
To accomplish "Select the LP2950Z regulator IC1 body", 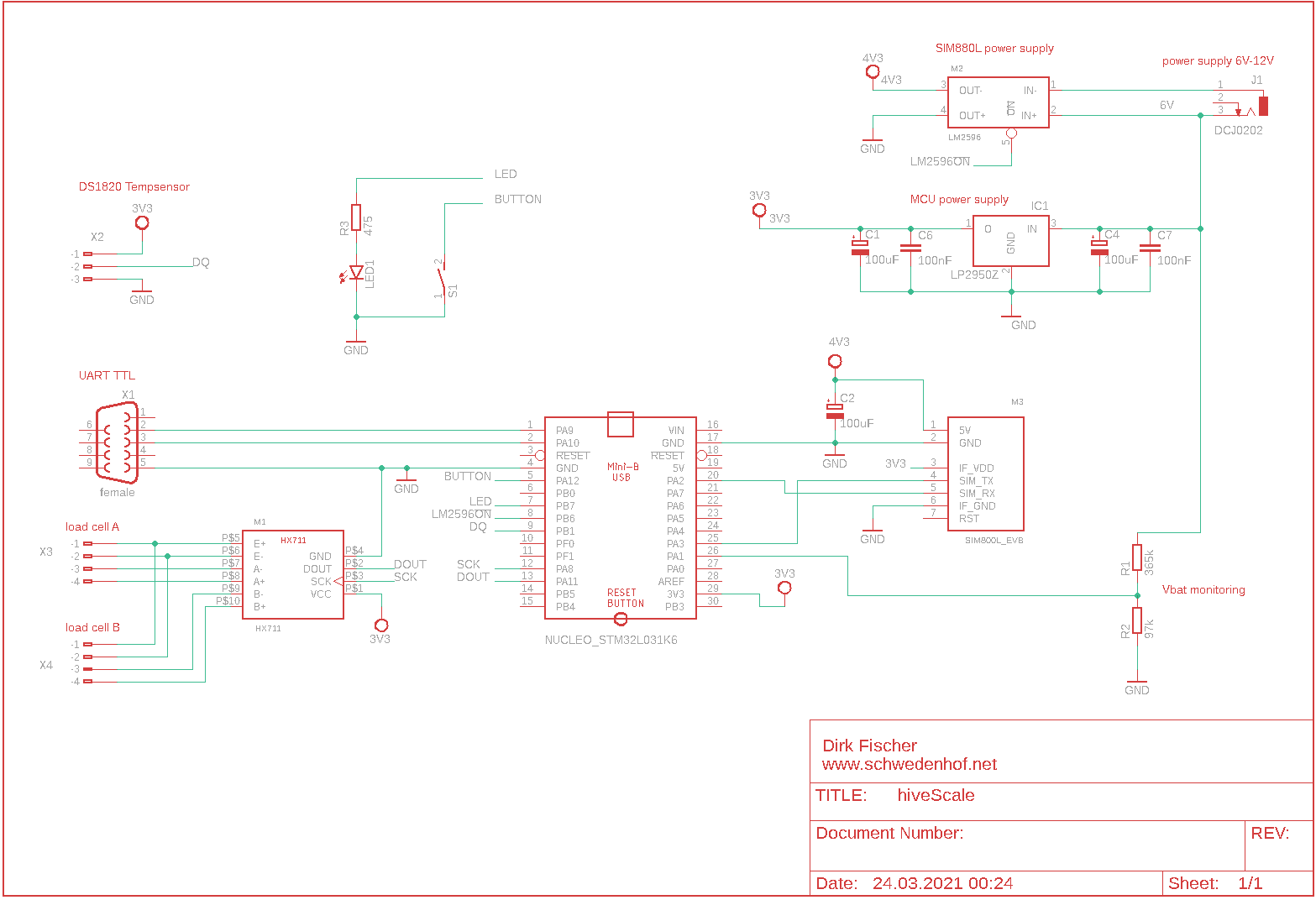I will coord(1010,240).
